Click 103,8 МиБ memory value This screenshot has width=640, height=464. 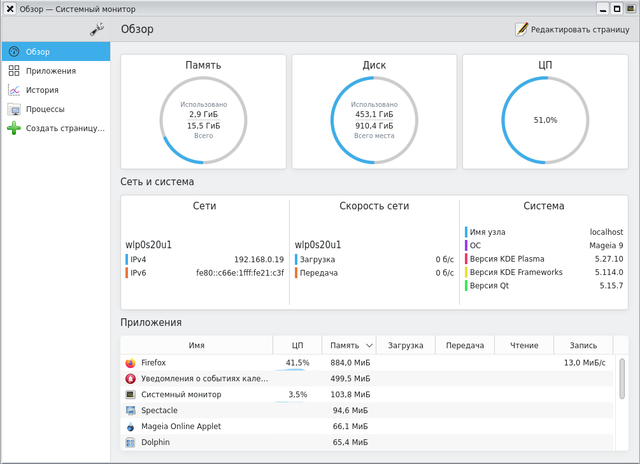(x=350, y=394)
